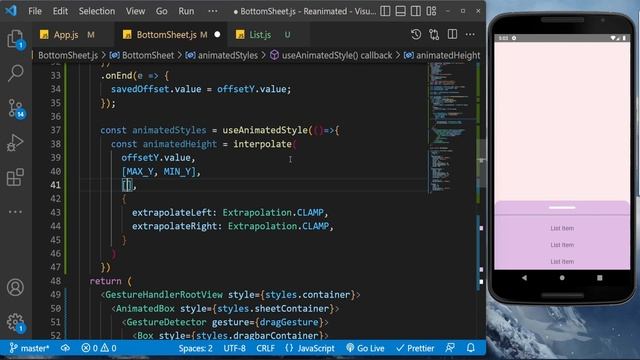
Task: Open the Run menu
Action: coord(186,11)
